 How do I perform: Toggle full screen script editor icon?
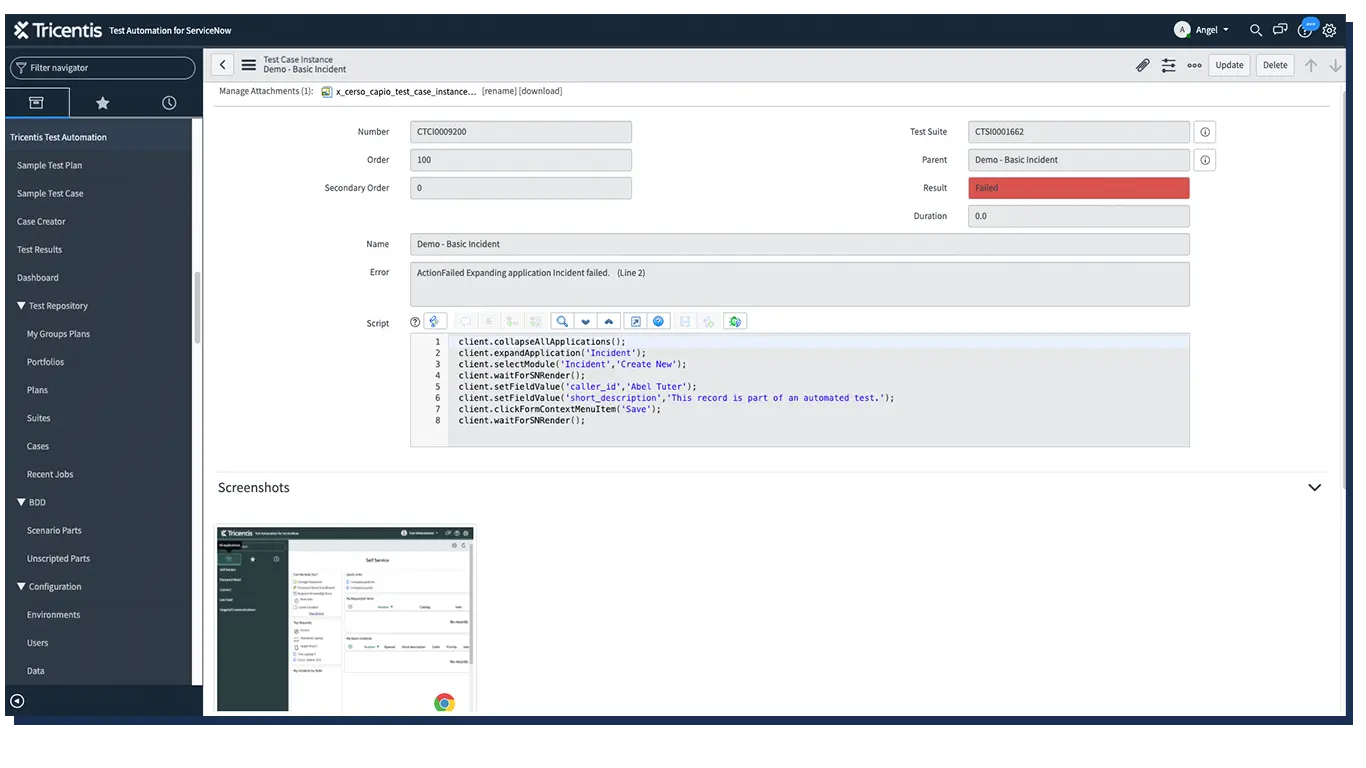click(x=635, y=321)
